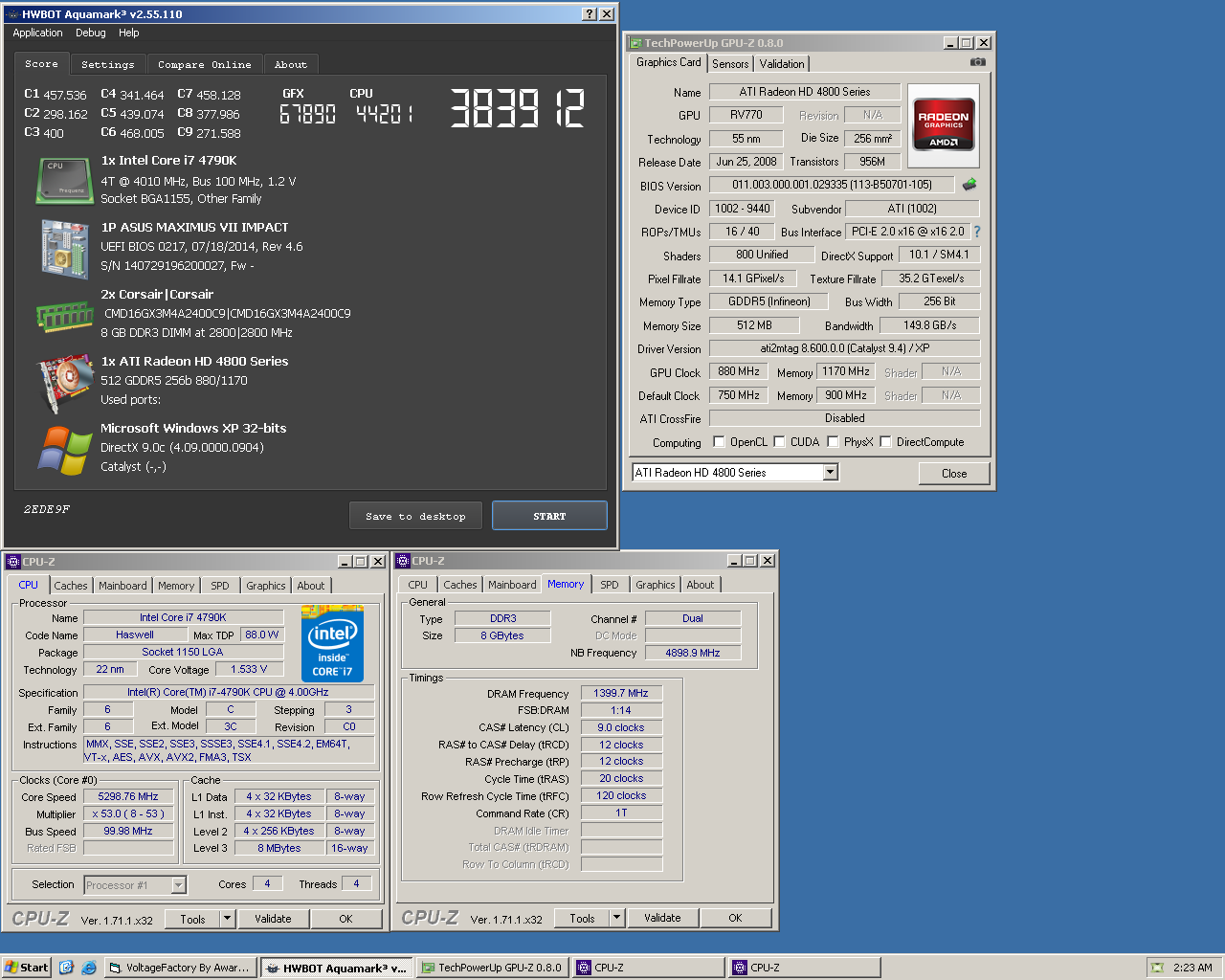Click the CPU chip icon in Aquamark

[x=64, y=181]
